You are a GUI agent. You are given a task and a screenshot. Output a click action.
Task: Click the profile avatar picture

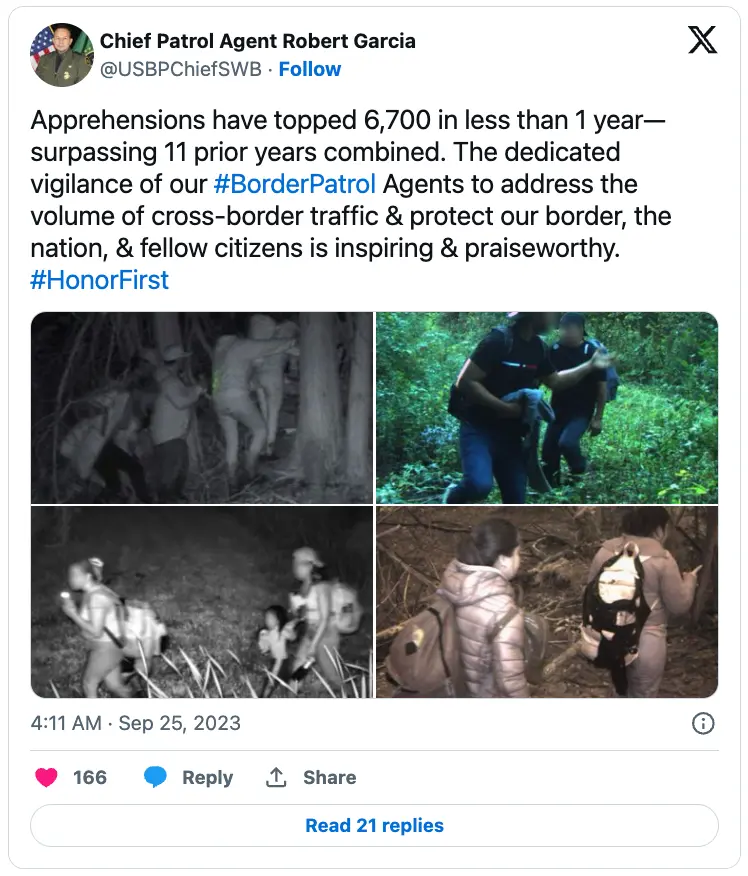[x=61, y=55]
